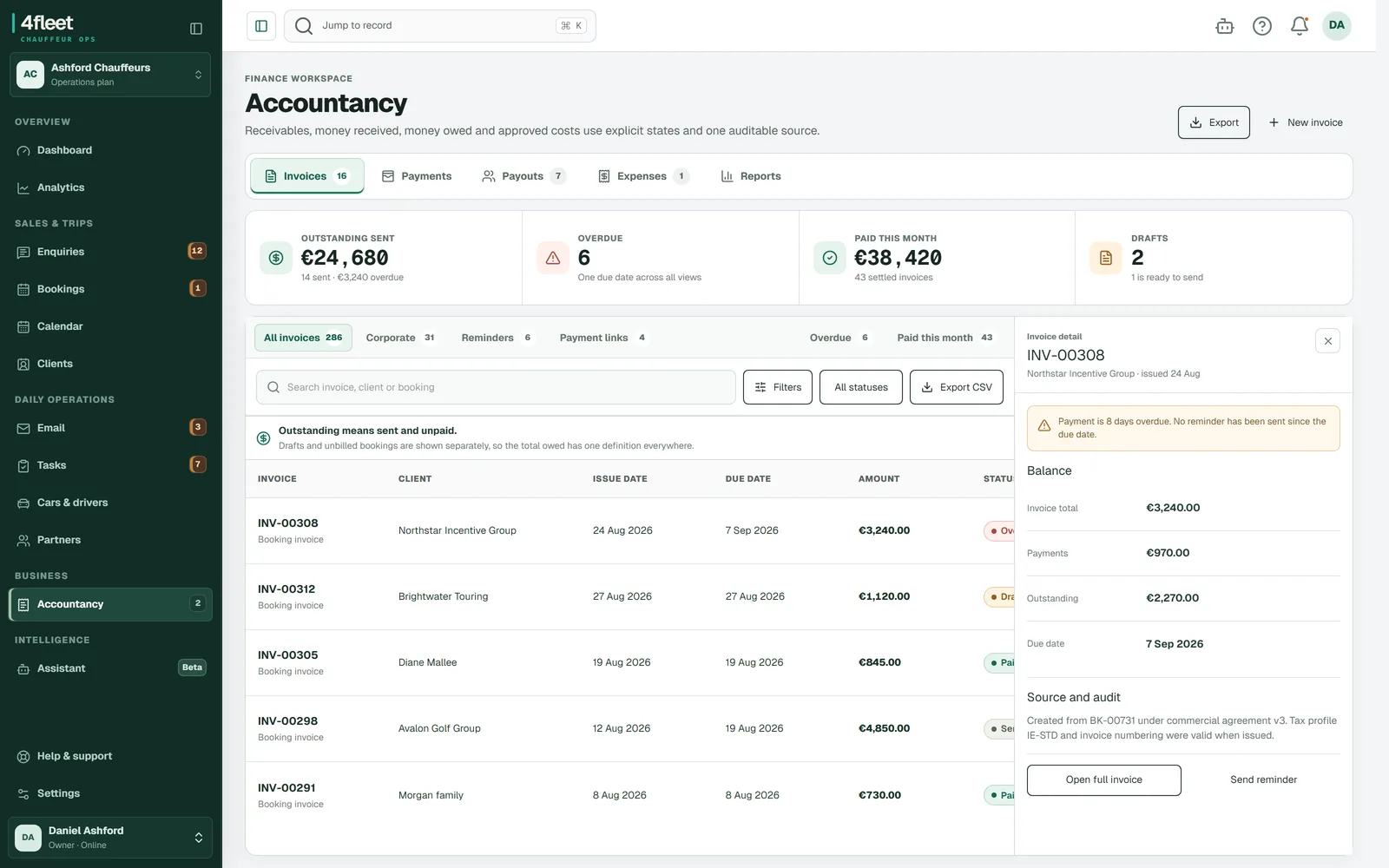Viewport: 1389px width, 868px height.
Task: Open notifications bell icon
Action: pyautogui.click(x=1300, y=26)
